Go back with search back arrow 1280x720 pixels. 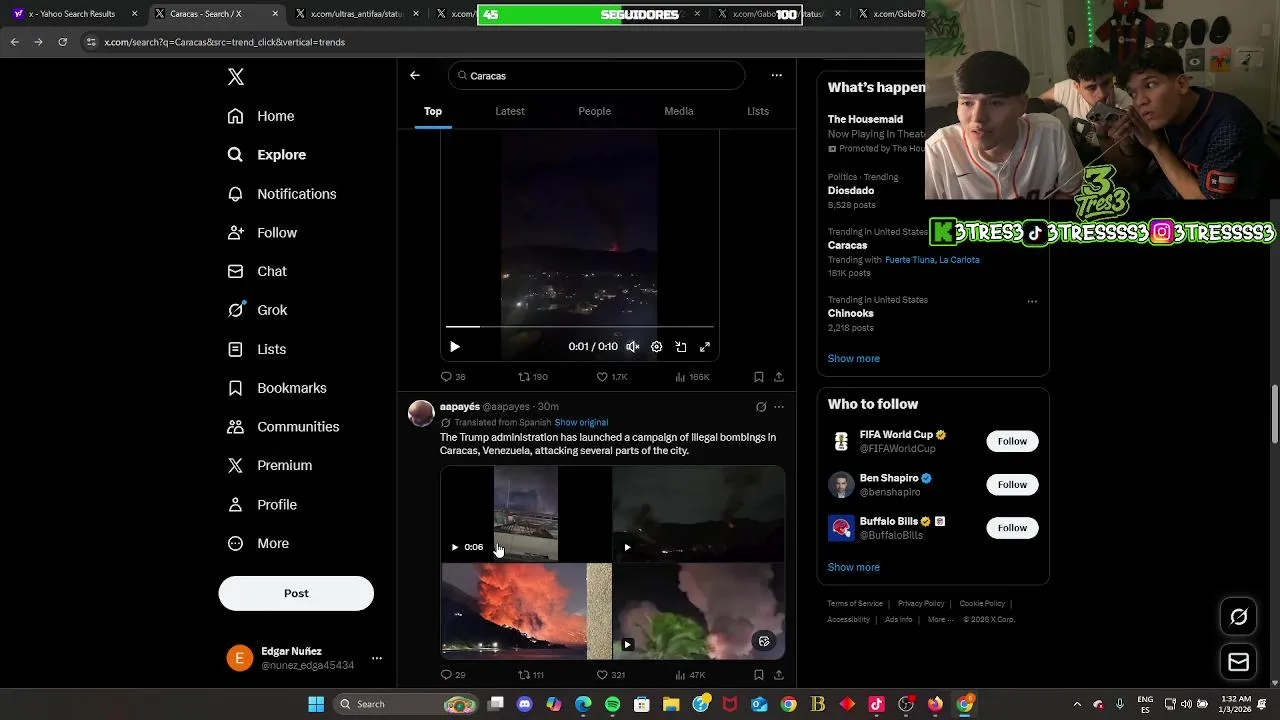[415, 75]
